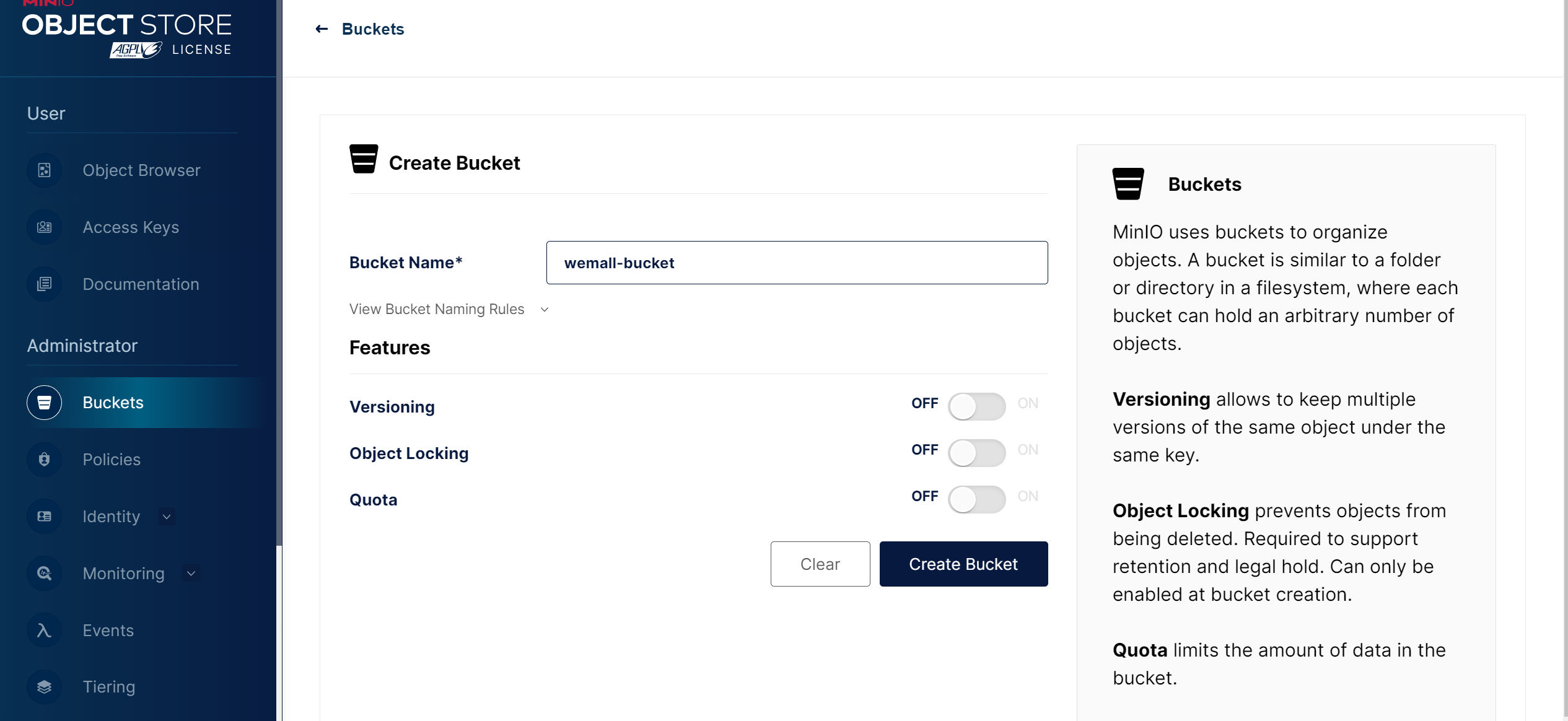Enable the Quota toggle
The height and width of the screenshot is (721, 1568).
coord(976,499)
